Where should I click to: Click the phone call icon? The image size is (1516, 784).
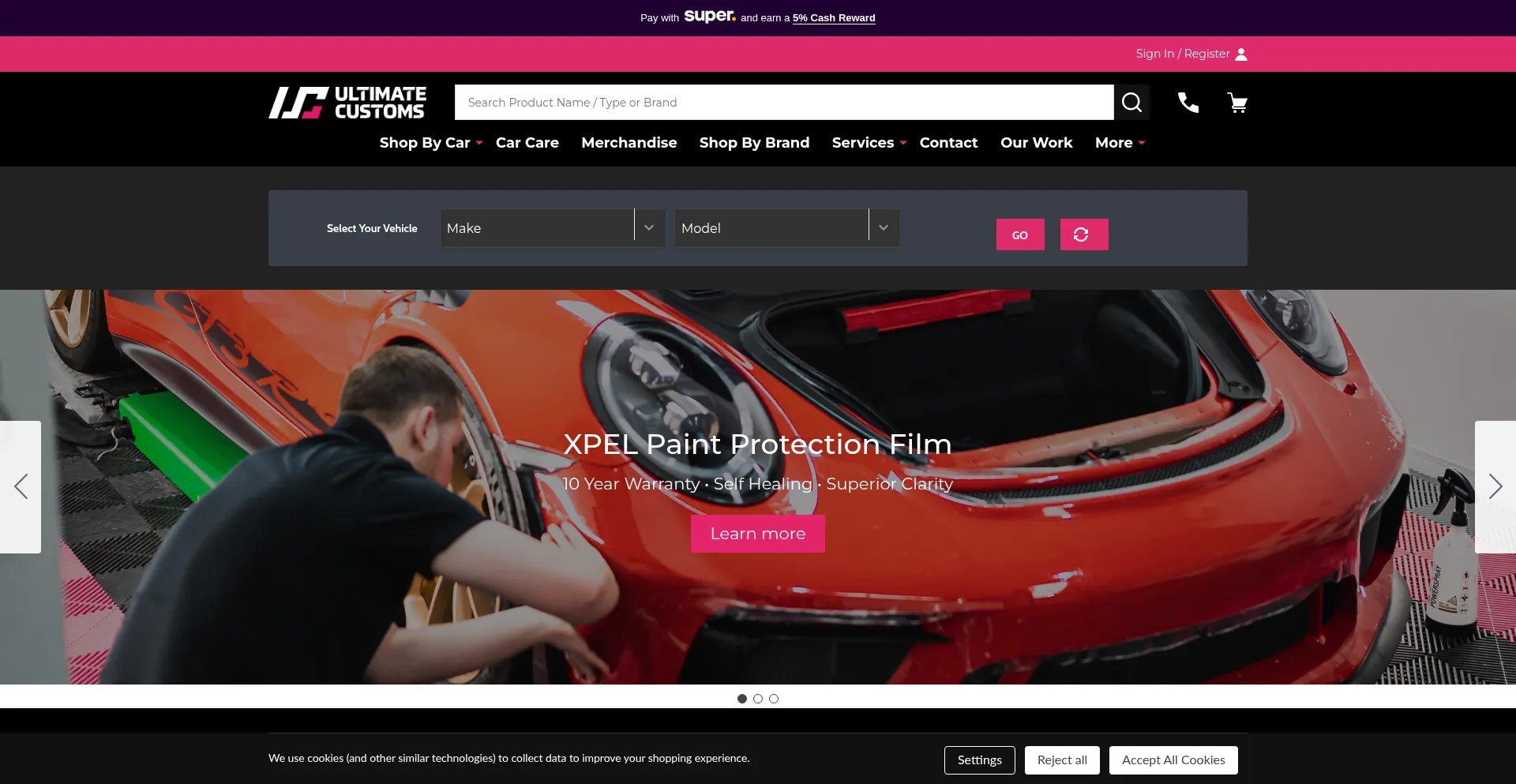pyautogui.click(x=1188, y=103)
